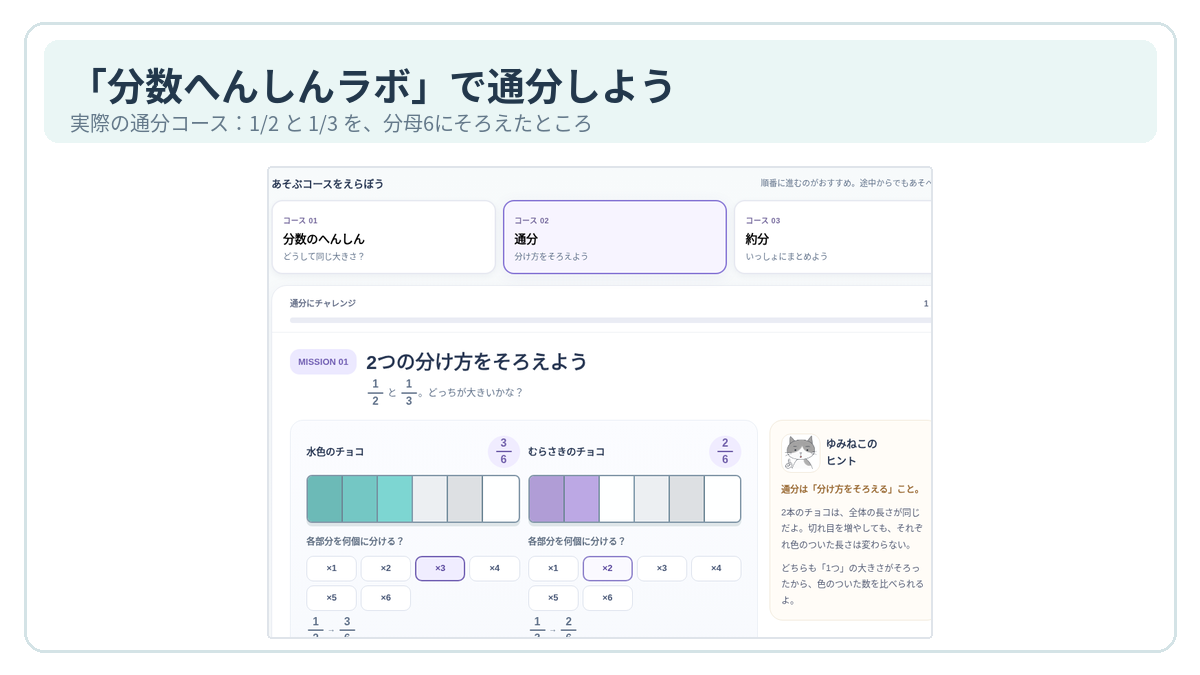Viewport: 1200px width, 675px height.
Task: Click the ゆみねこ cat hint avatar
Action: (x=800, y=452)
